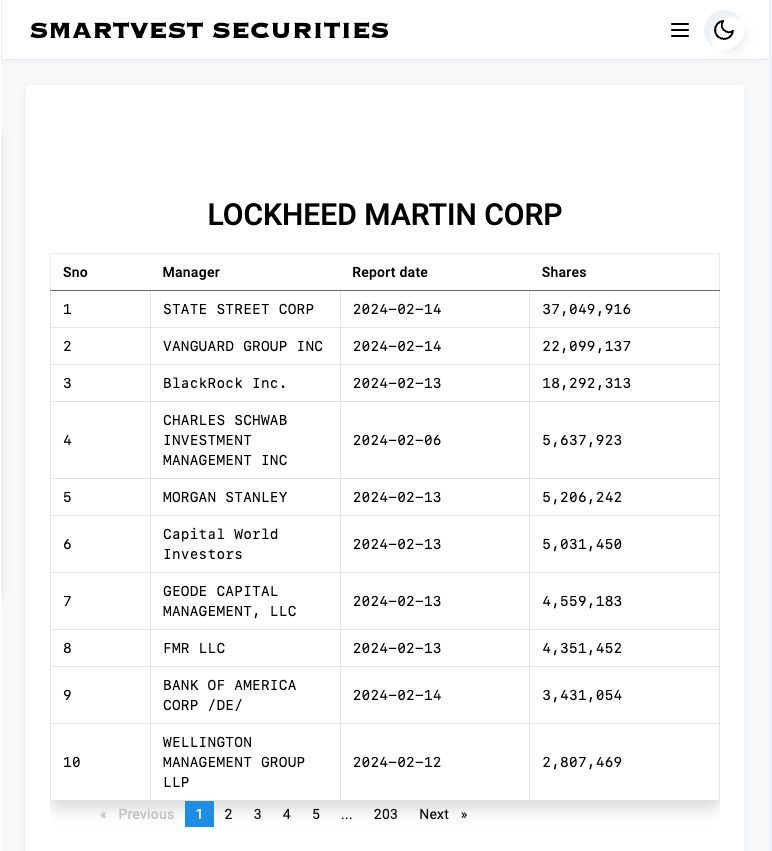
Task: Jump to last page 203
Action: pos(385,814)
